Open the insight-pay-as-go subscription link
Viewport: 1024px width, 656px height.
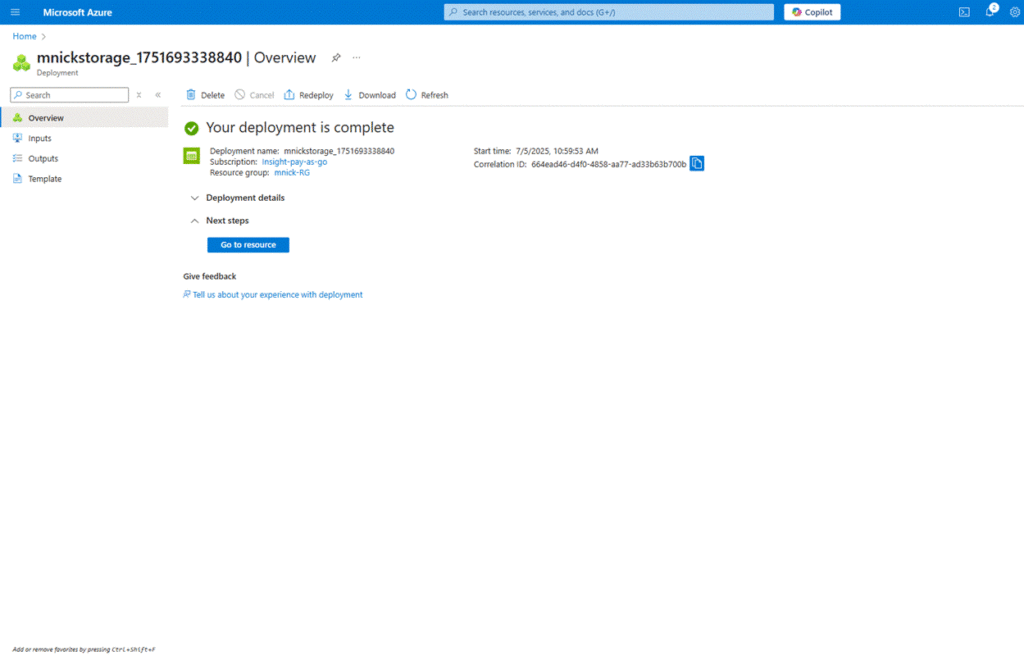294,161
